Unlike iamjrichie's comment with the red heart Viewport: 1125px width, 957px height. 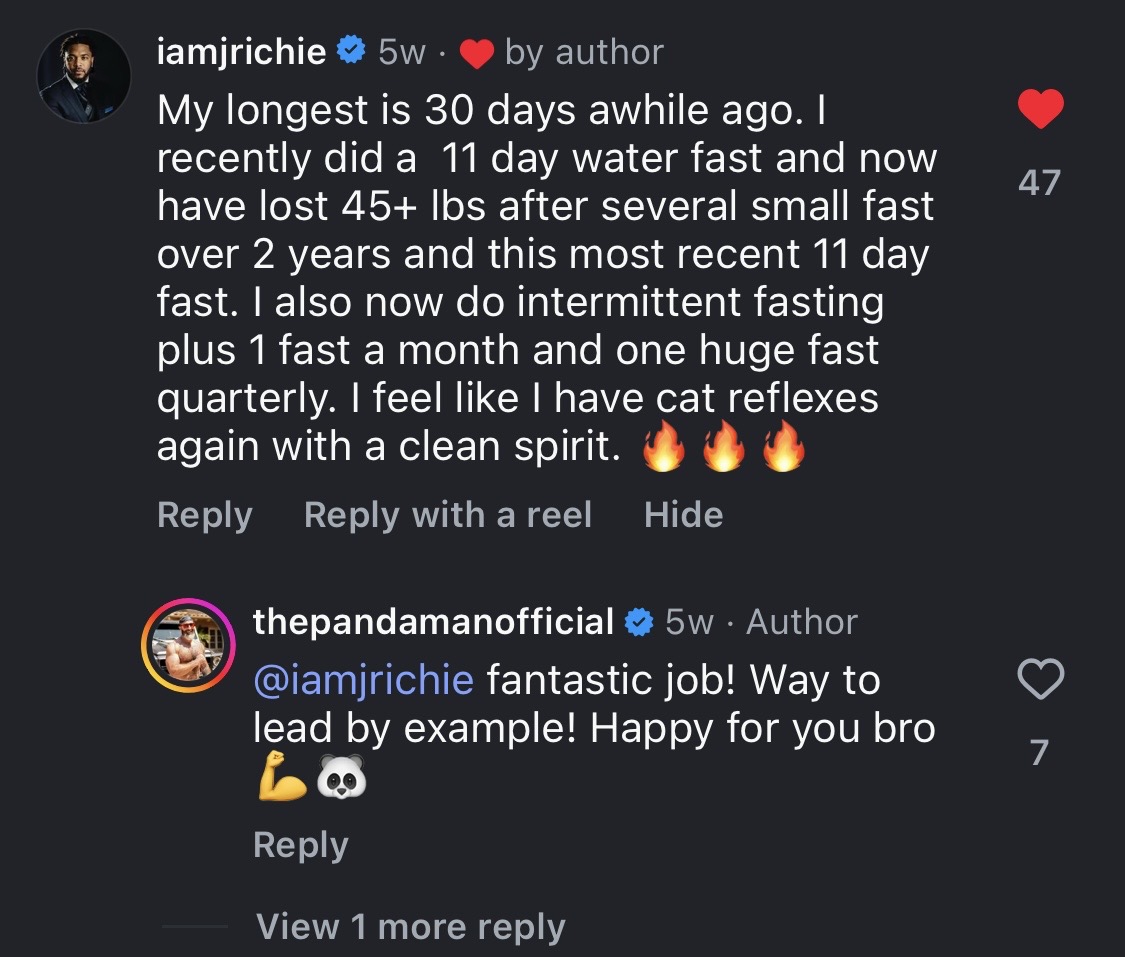[x=1040, y=109]
